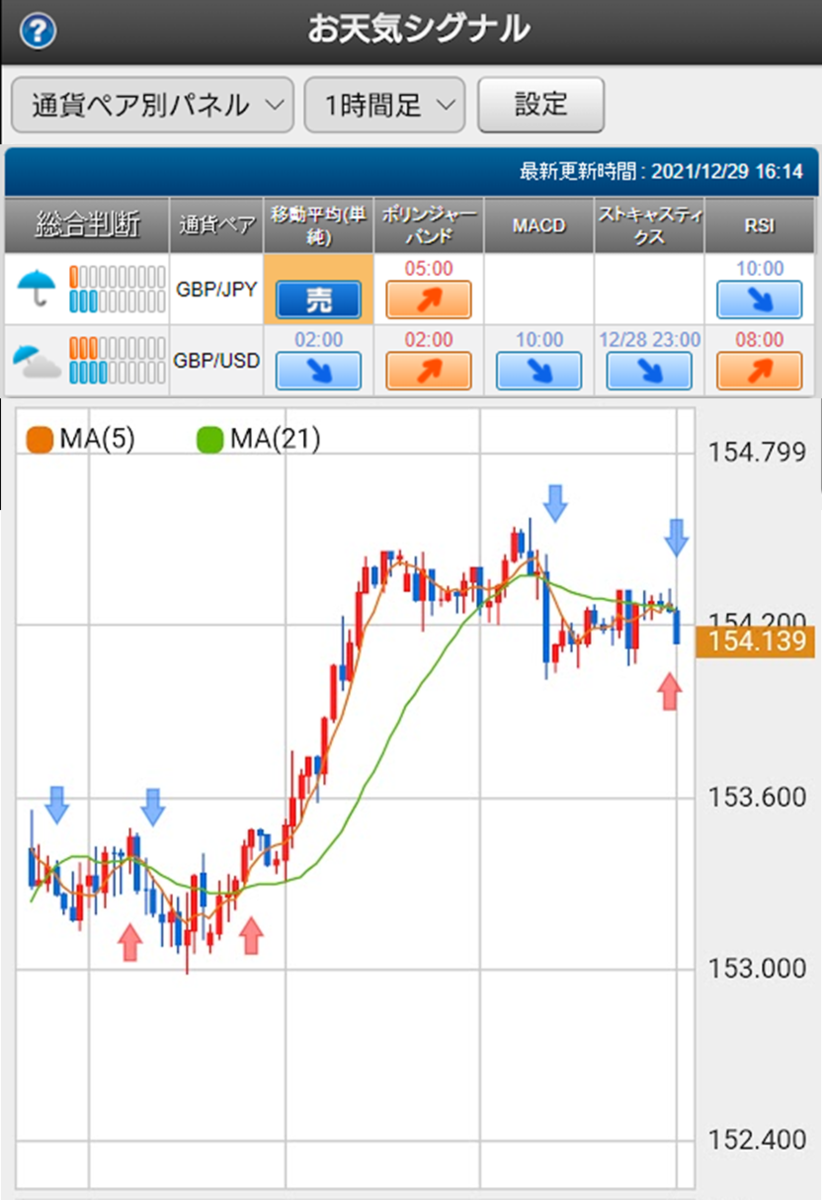Click the 通貨ペア column header
This screenshot has height=1200, width=822.
(216, 225)
